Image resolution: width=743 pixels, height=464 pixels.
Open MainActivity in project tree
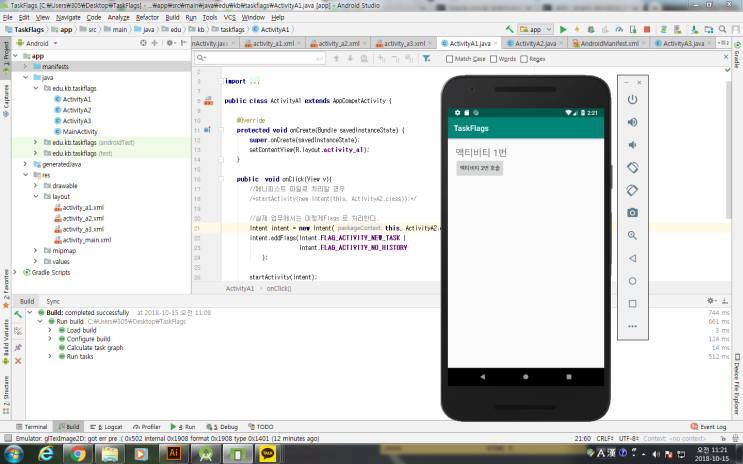pos(80,132)
